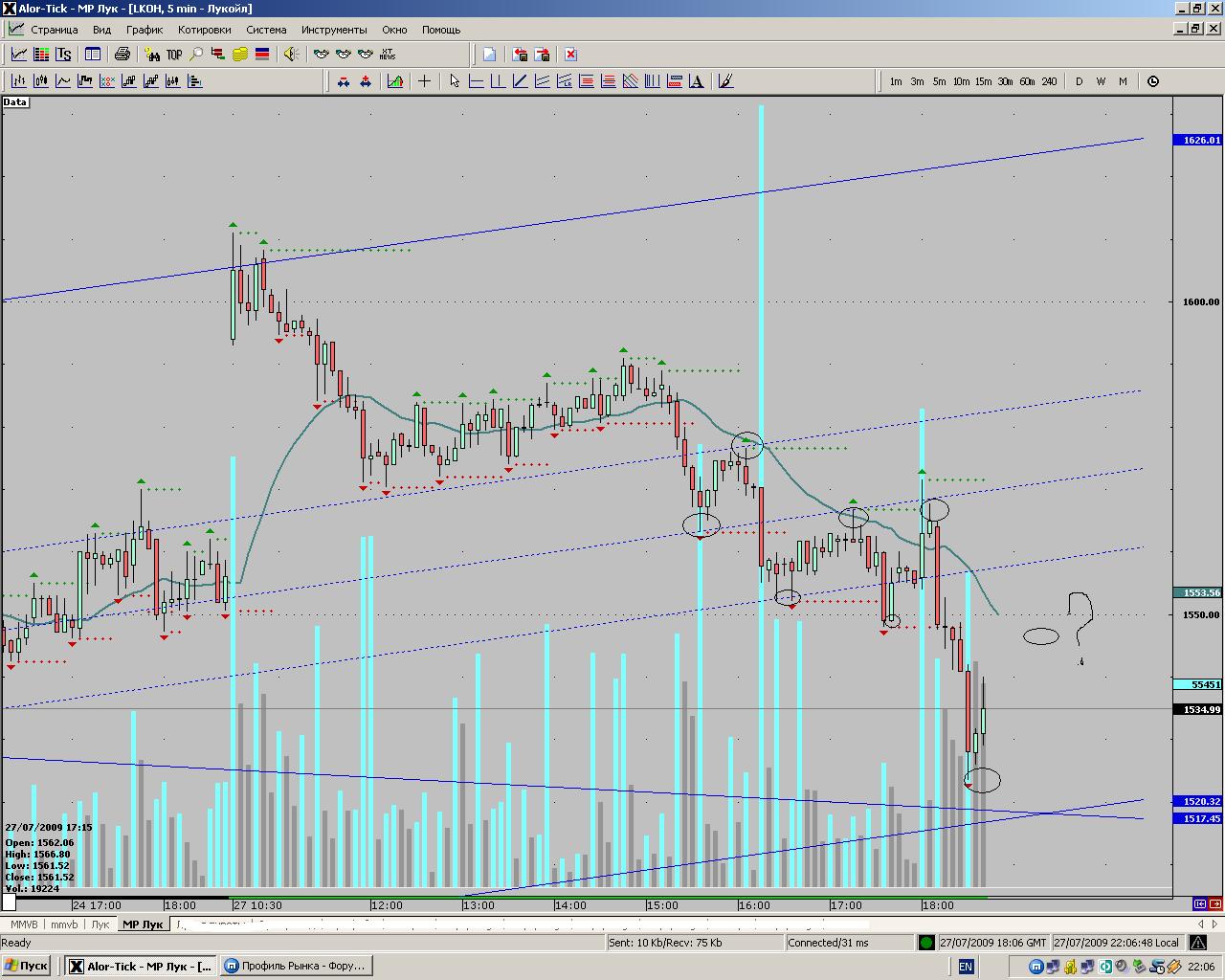1225x980 pixels.
Task: Click the TOP toolbar icon
Action: 174,55
